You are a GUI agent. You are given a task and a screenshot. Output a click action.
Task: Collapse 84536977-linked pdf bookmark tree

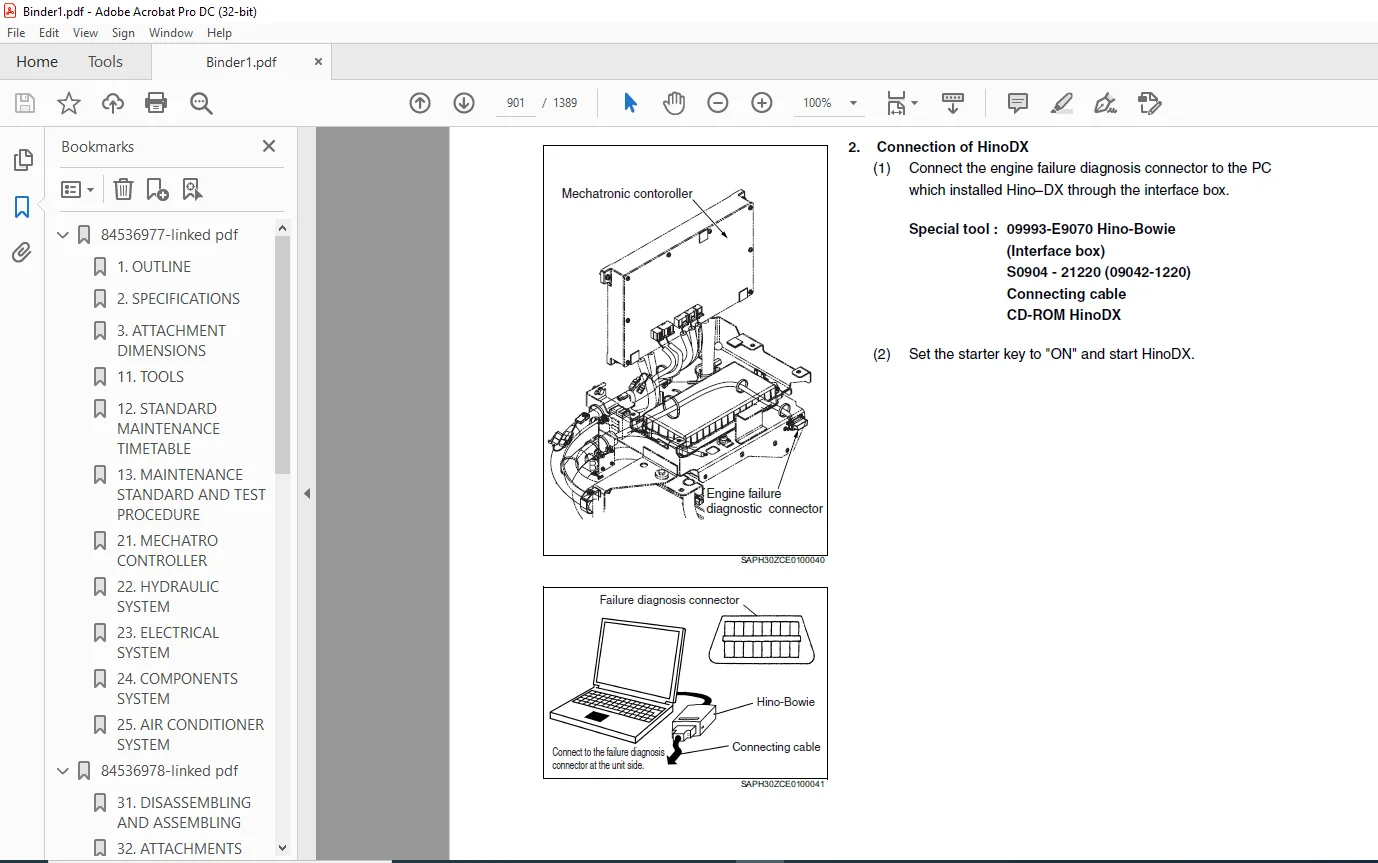click(x=63, y=235)
